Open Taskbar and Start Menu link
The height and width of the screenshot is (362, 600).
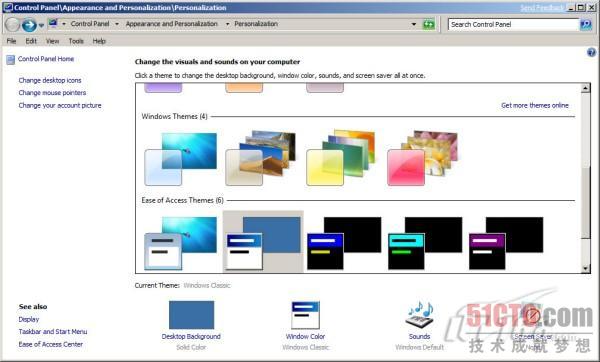tap(53, 332)
